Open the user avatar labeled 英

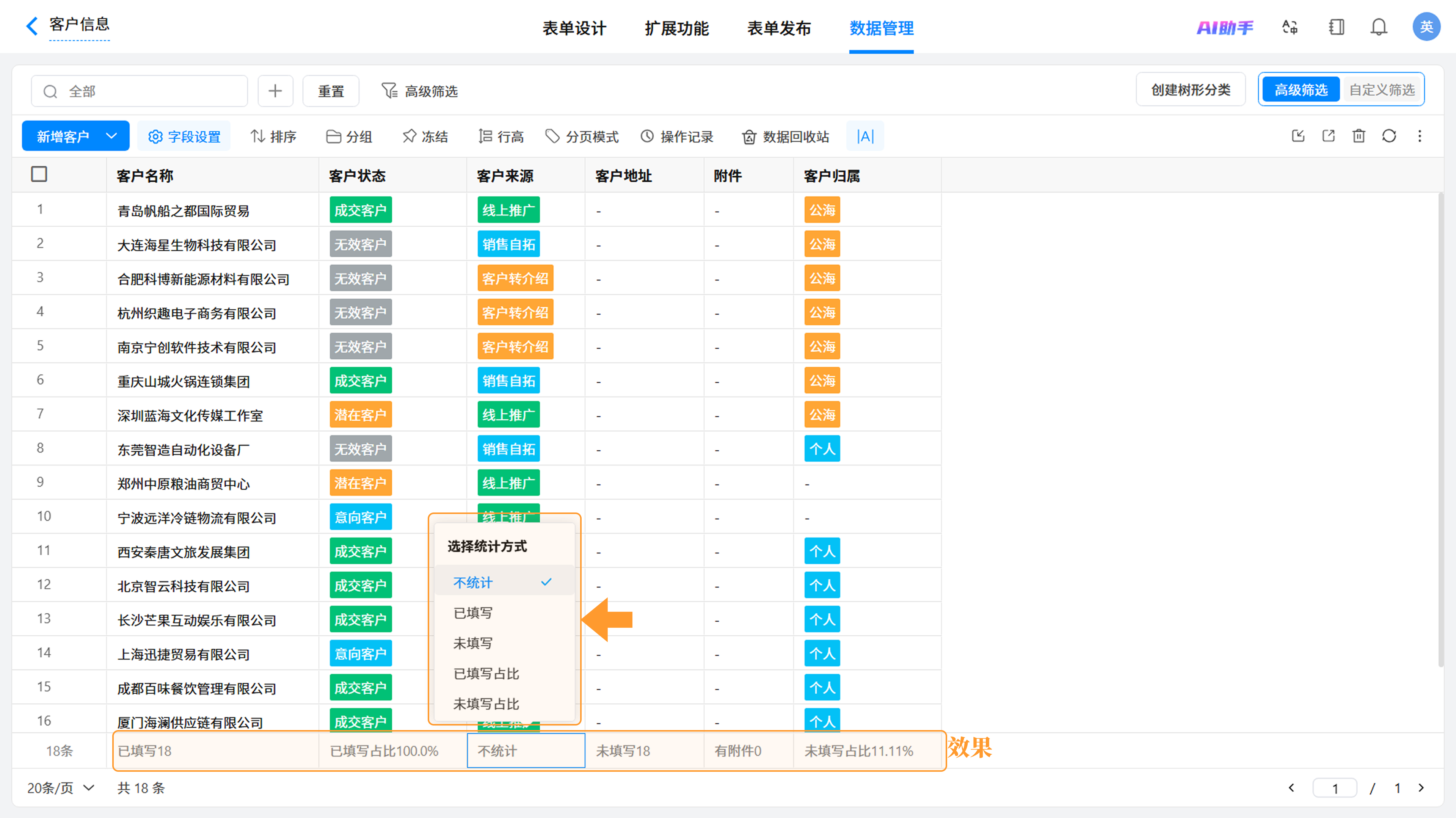[x=1426, y=27]
